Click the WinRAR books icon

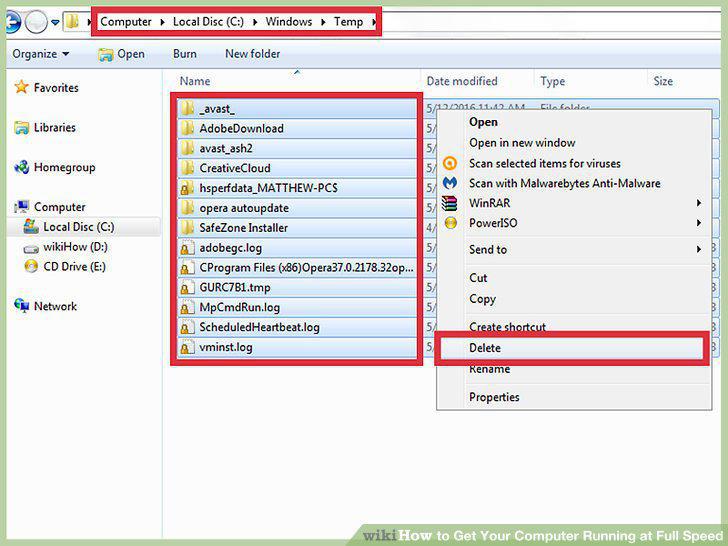click(x=450, y=203)
